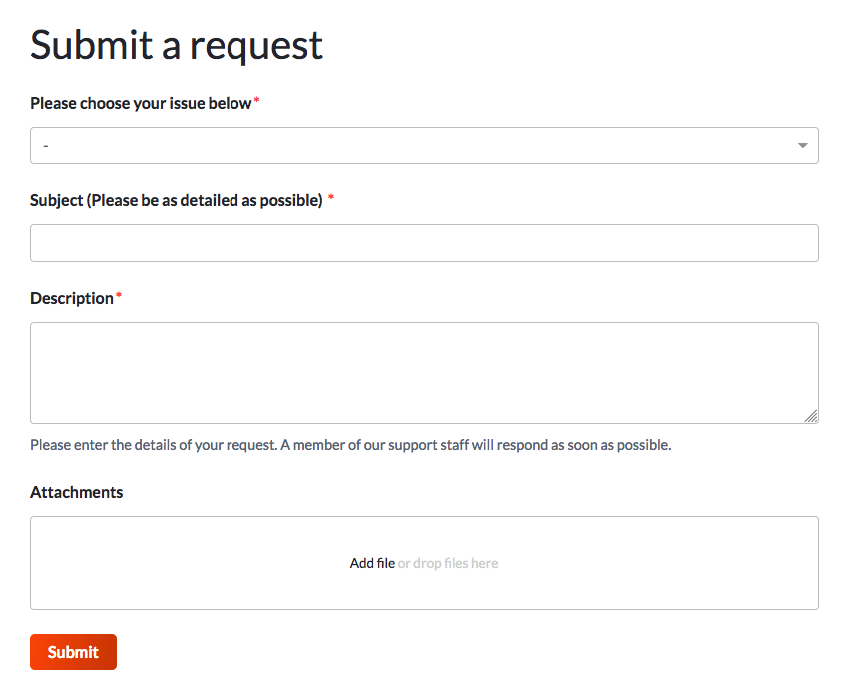Screen dimensions: 850x700
Task: Click the support staff helper text under Description
Action: (351, 444)
